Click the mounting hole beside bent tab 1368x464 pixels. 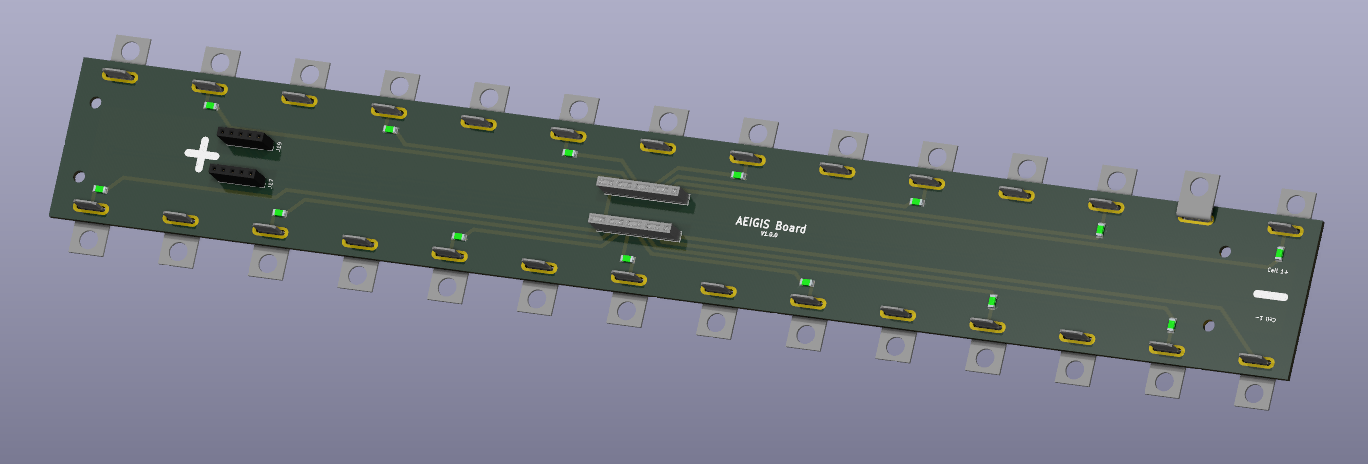[1225, 251]
